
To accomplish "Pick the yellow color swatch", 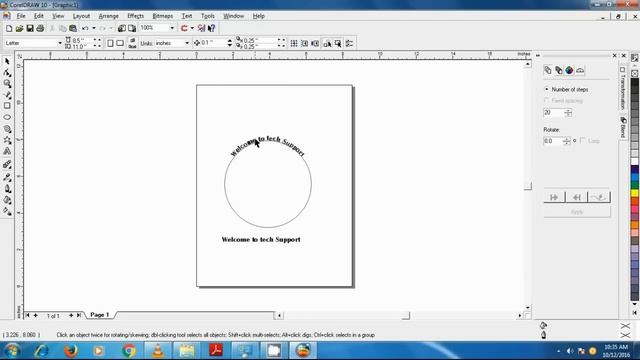I will [635, 192].
